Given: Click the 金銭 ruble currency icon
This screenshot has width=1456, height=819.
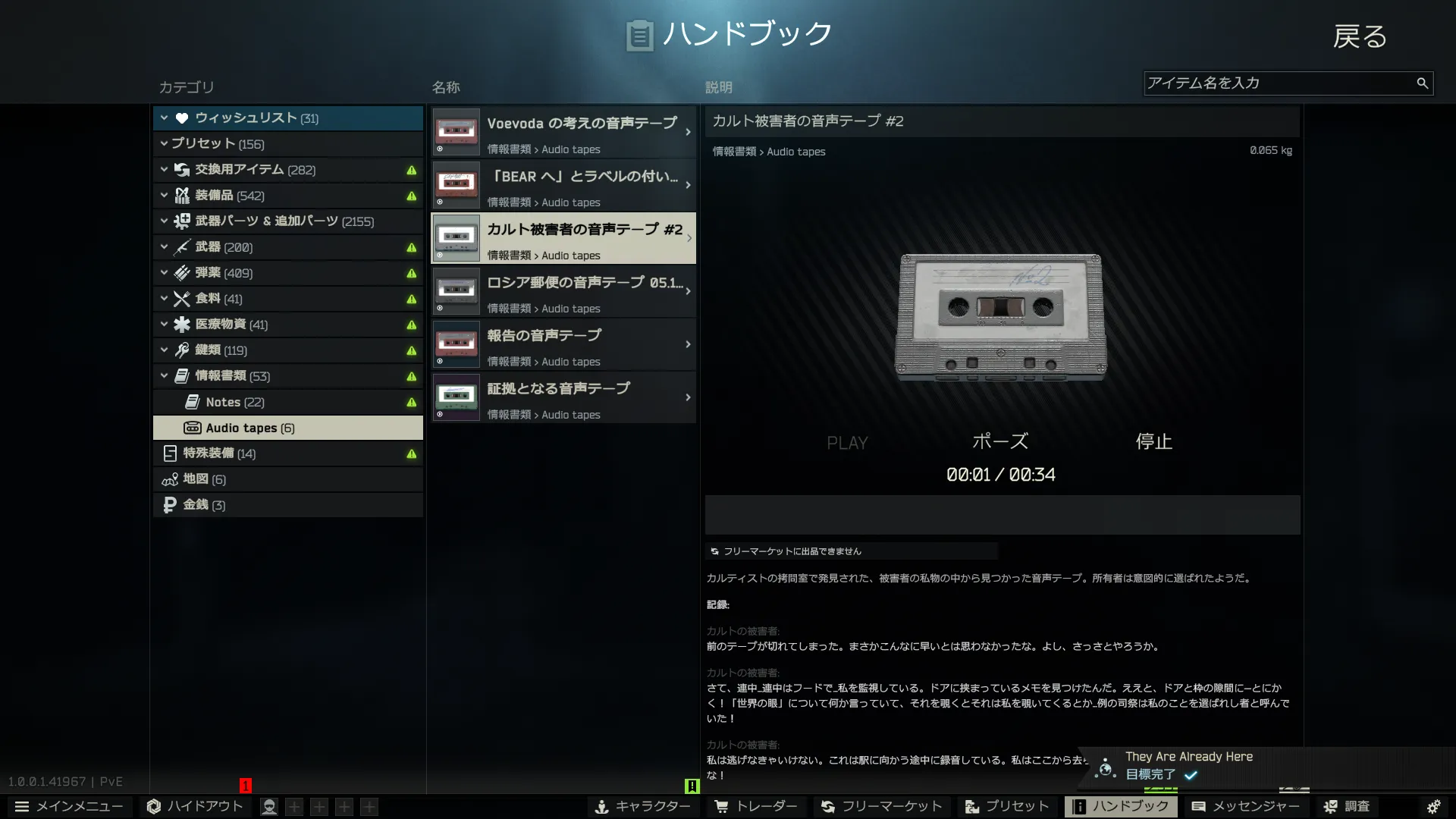Looking at the screenshot, I should pyautogui.click(x=170, y=505).
